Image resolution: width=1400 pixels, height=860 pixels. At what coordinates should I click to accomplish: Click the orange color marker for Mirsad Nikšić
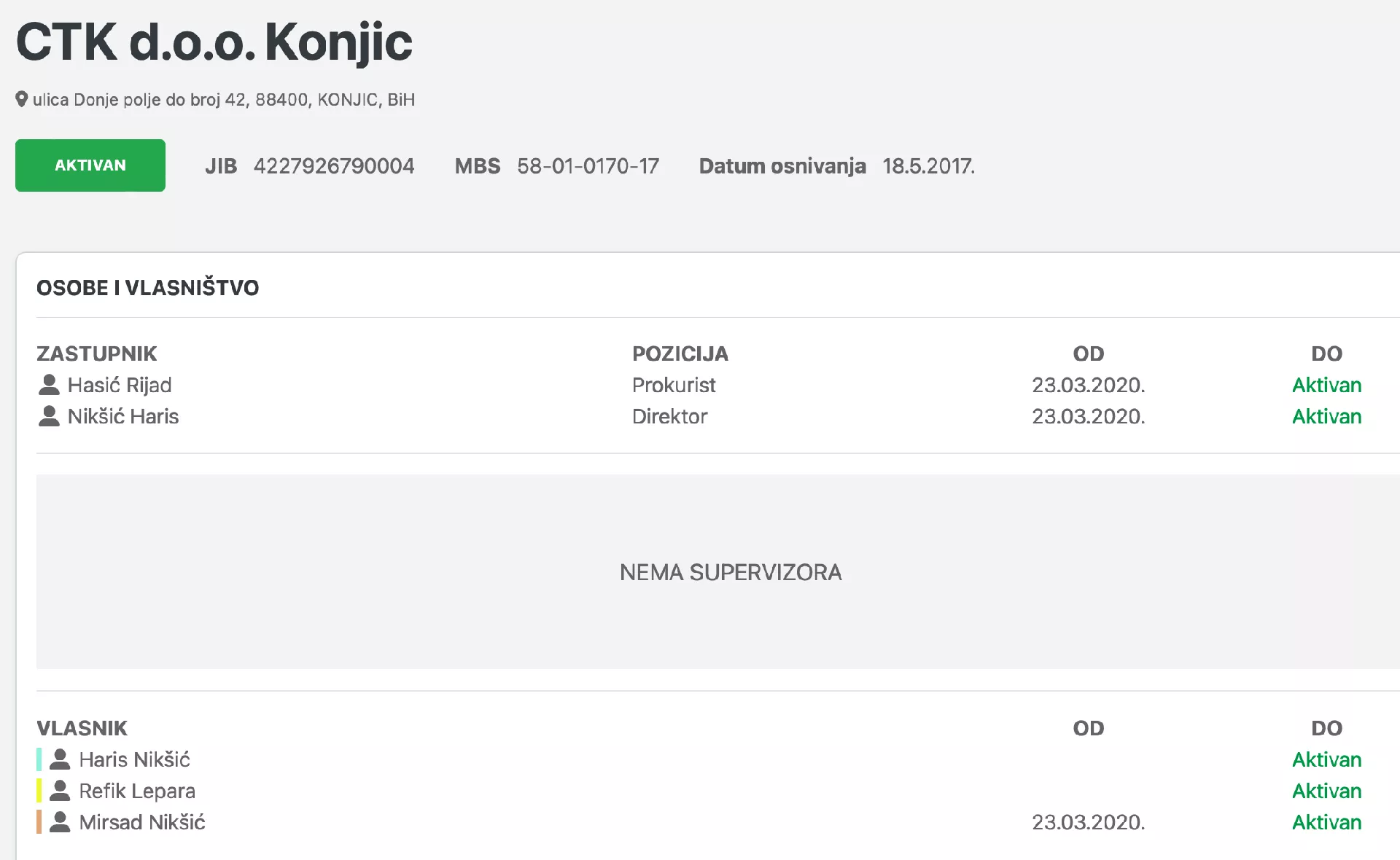point(39,822)
